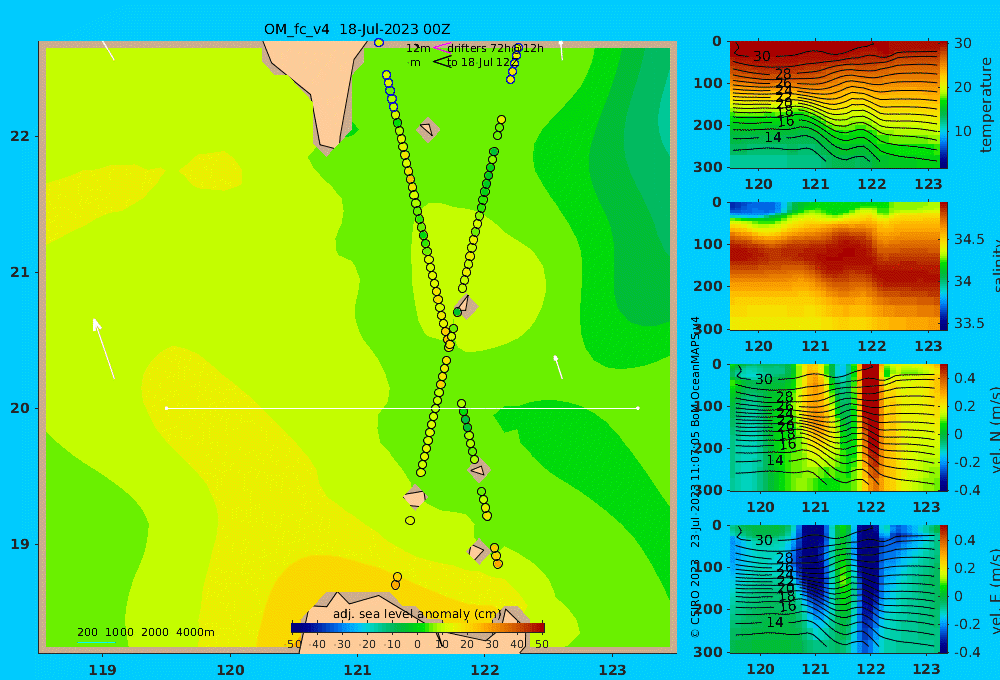The height and width of the screenshot is (680, 1000).
Task: Click the 'adj. sea level anomaly (cm)' label
Action: pyautogui.click(x=418, y=614)
